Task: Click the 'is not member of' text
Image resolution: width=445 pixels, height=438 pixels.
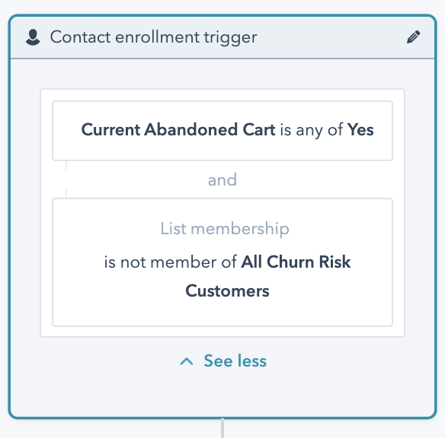Action: pos(170,262)
